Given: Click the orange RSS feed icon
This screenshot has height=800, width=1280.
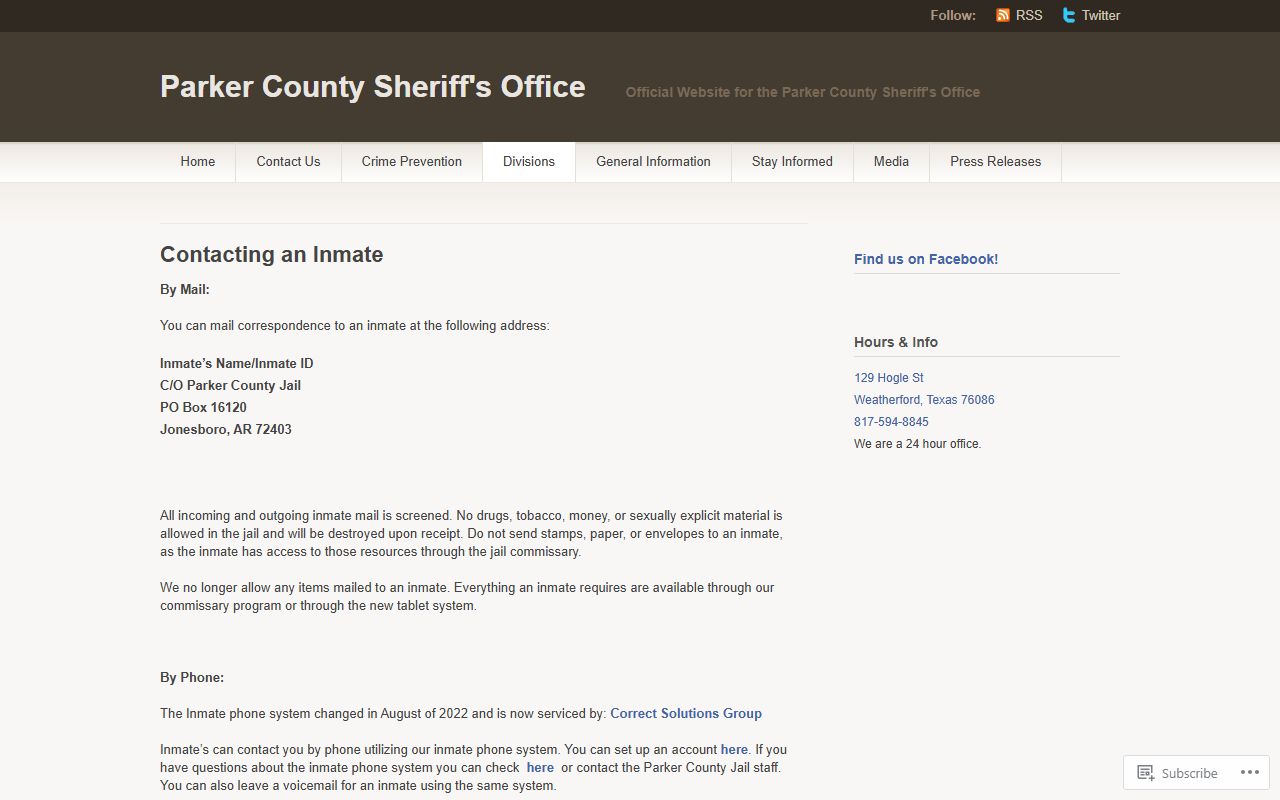Looking at the screenshot, I should pyautogui.click(x=1003, y=15).
